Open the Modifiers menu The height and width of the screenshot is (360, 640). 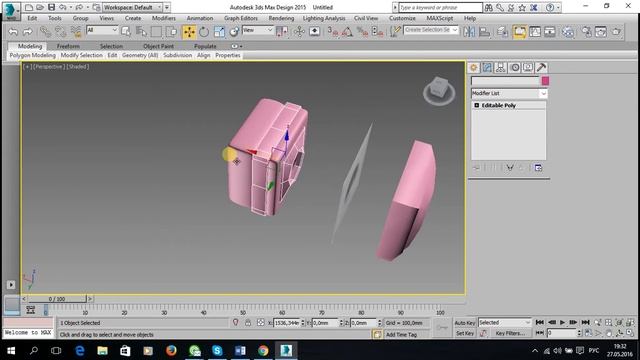coord(164,18)
